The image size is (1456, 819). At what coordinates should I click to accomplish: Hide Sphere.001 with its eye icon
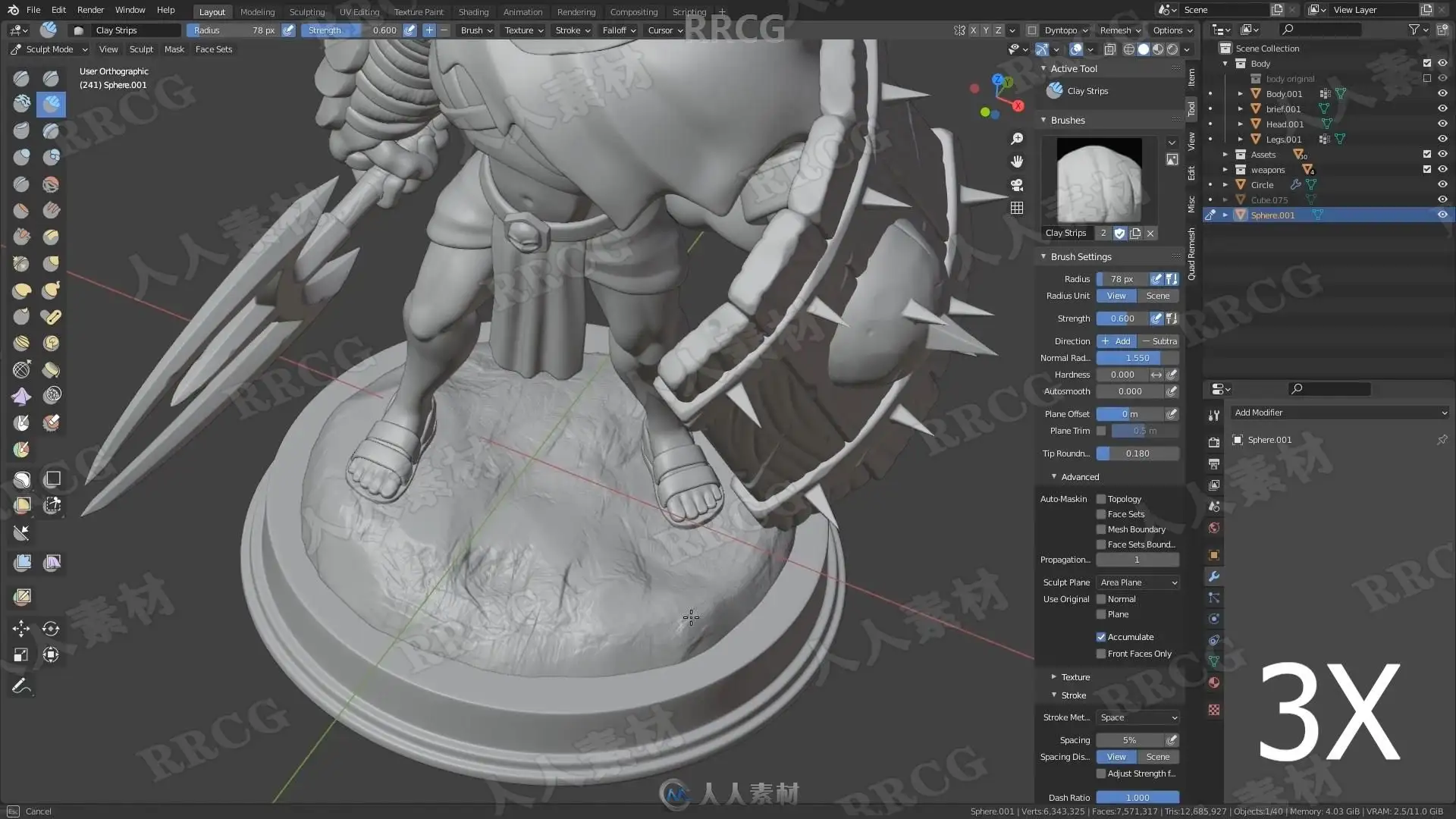[1442, 215]
